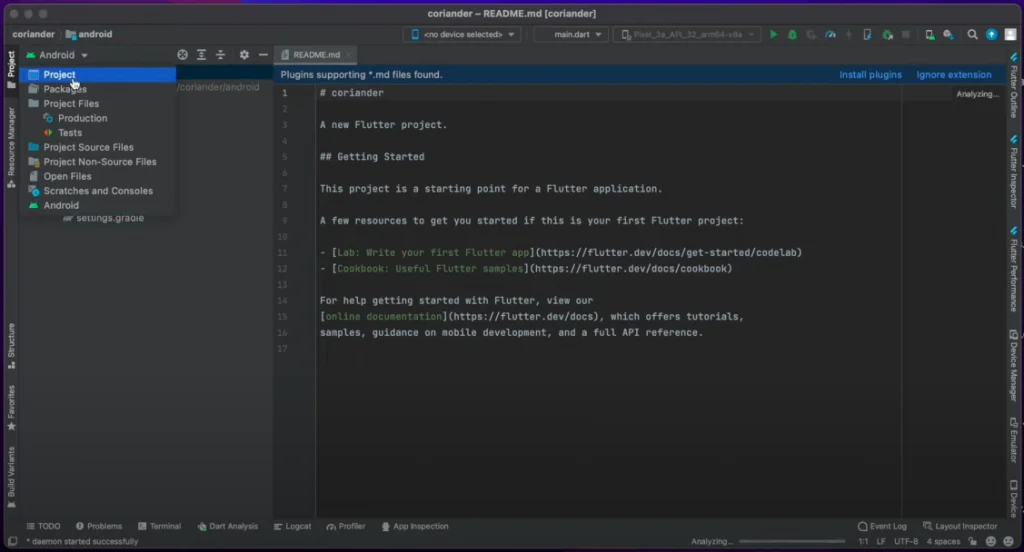Open the Event Log tool window
The width and height of the screenshot is (1024, 552).
tap(882, 526)
